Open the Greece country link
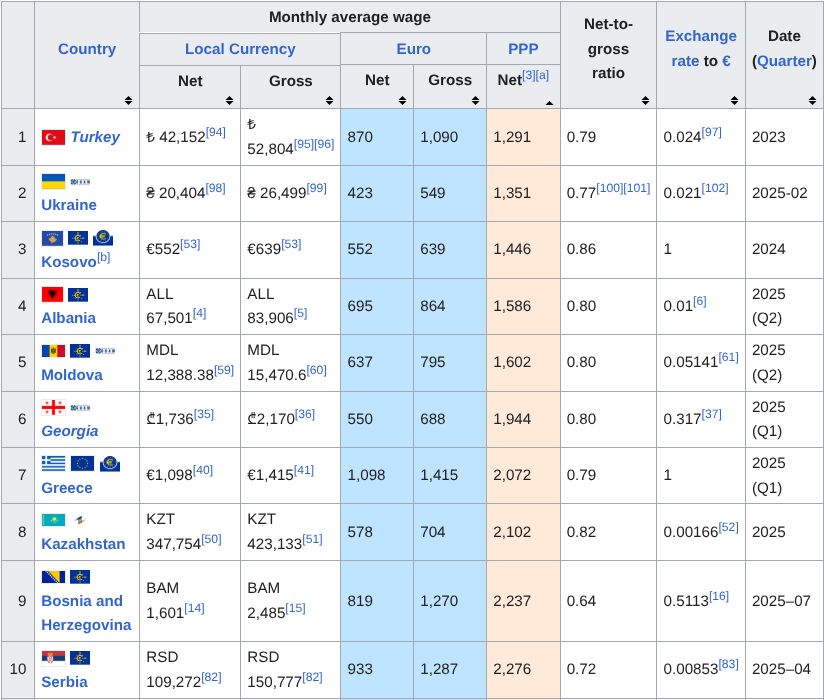This screenshot has height=700, width=824. click(67, 488)
